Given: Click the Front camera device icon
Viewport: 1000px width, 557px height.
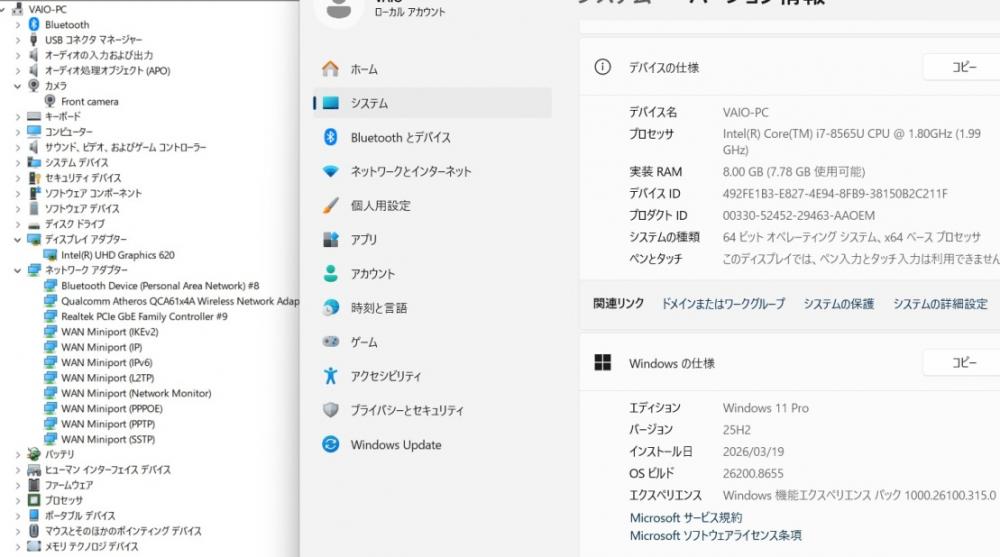Looking at the screenshot, I should point(50,101).
